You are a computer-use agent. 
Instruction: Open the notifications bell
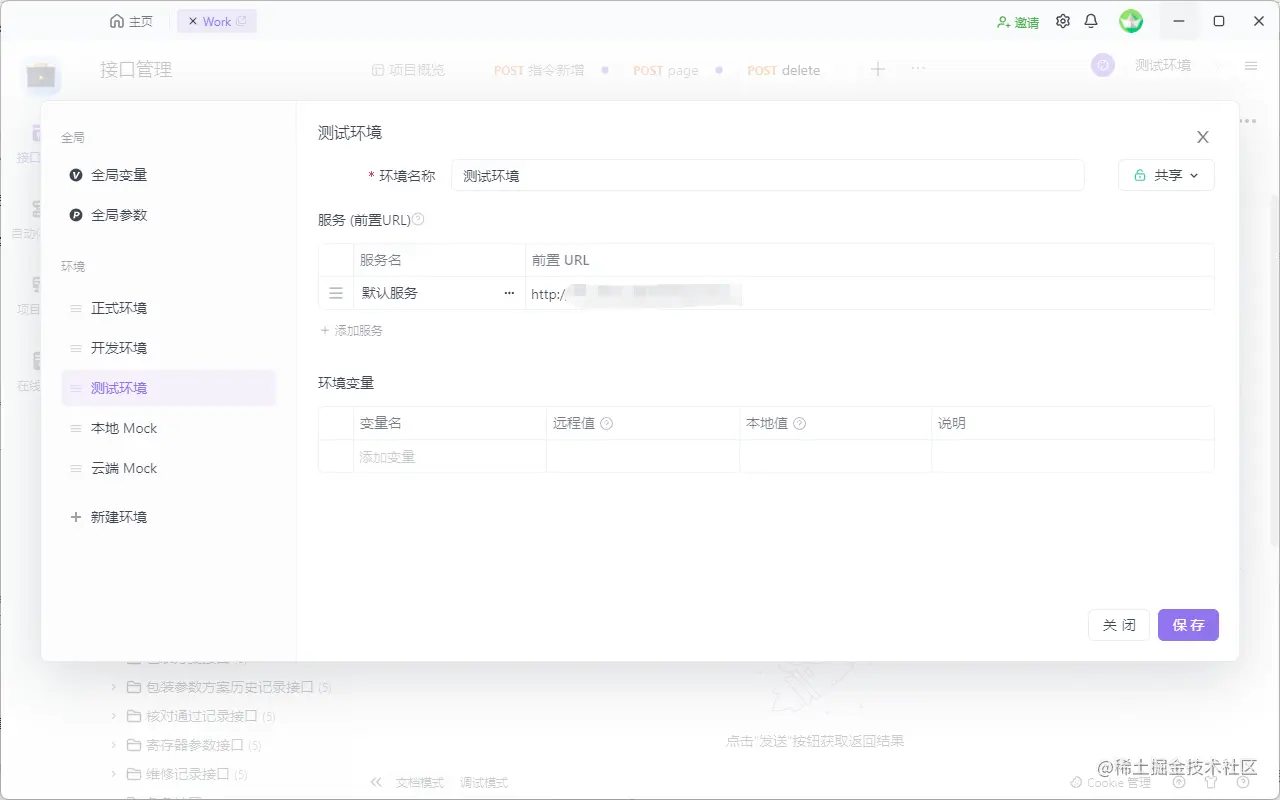(x=1091, y=21)
